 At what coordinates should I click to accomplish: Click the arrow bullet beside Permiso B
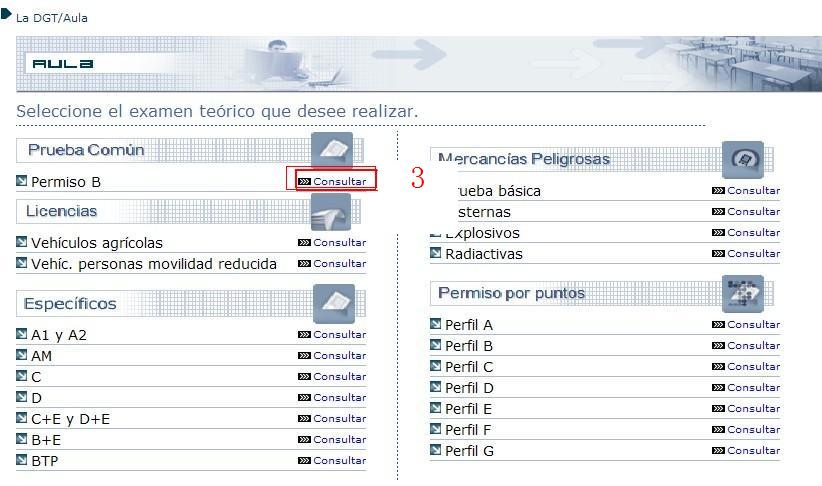[x=22, y=181]
